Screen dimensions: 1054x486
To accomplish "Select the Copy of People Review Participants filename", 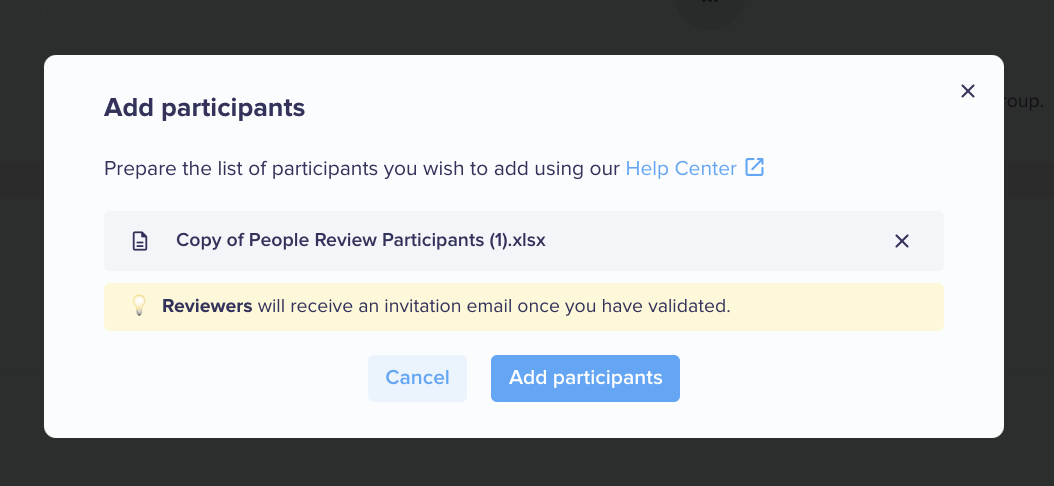I will coord(360,240).
